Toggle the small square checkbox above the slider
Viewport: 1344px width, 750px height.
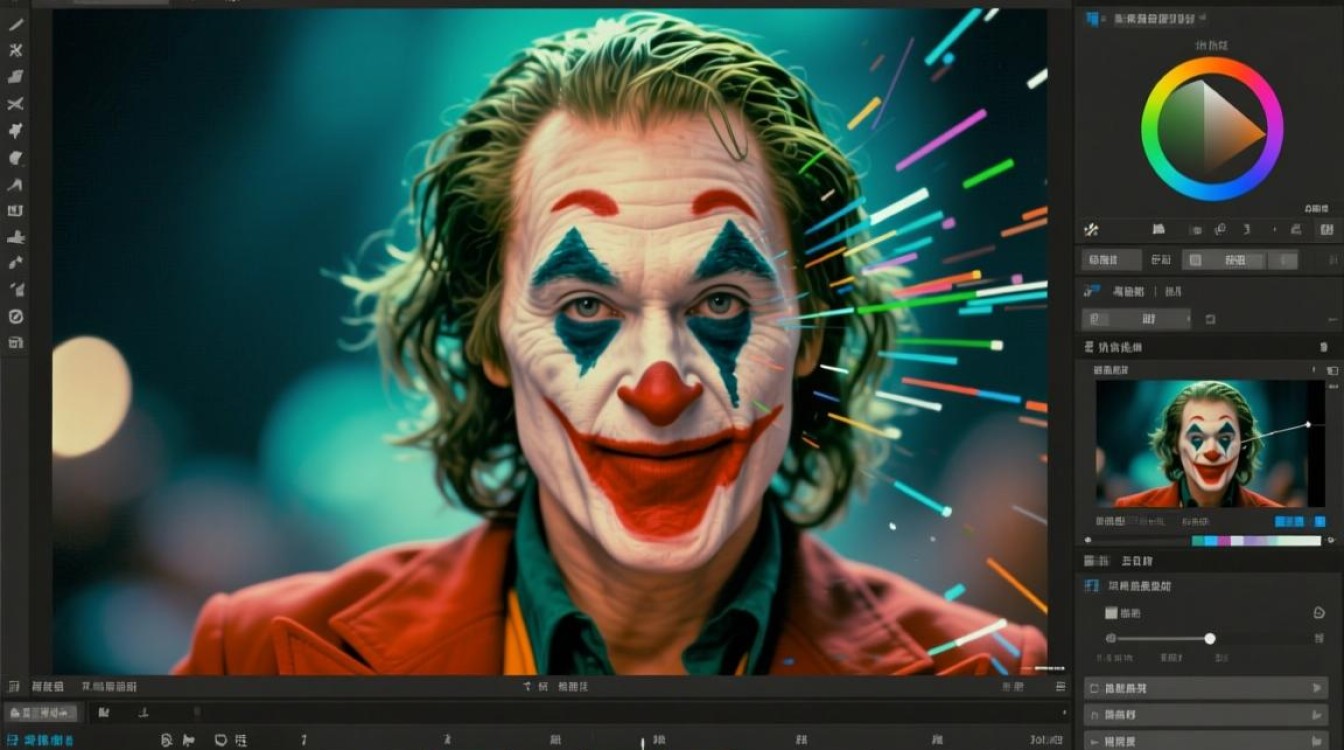pos(1110,613)
